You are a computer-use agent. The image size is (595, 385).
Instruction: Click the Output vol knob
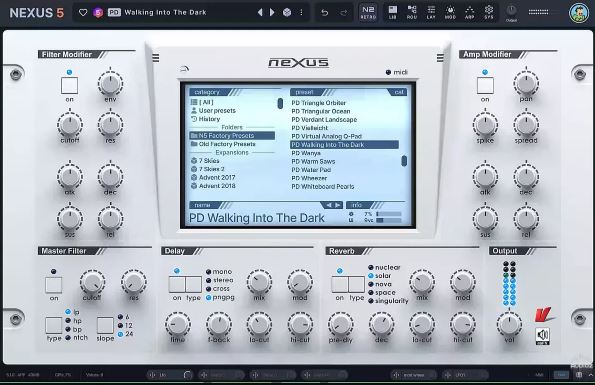click(x=509, y=324)
